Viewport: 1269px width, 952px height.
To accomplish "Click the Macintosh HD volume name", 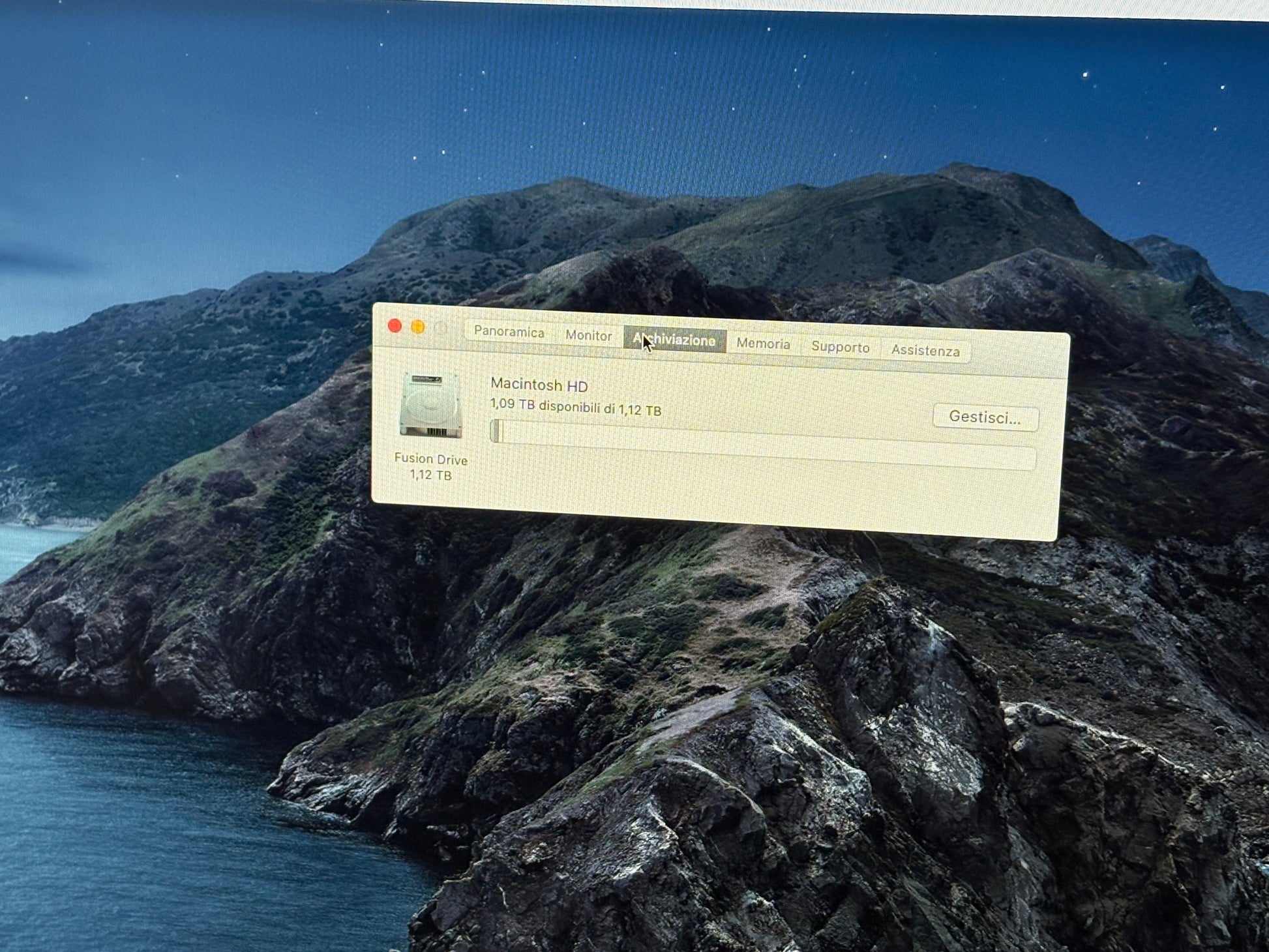I will tap(539, 385).
